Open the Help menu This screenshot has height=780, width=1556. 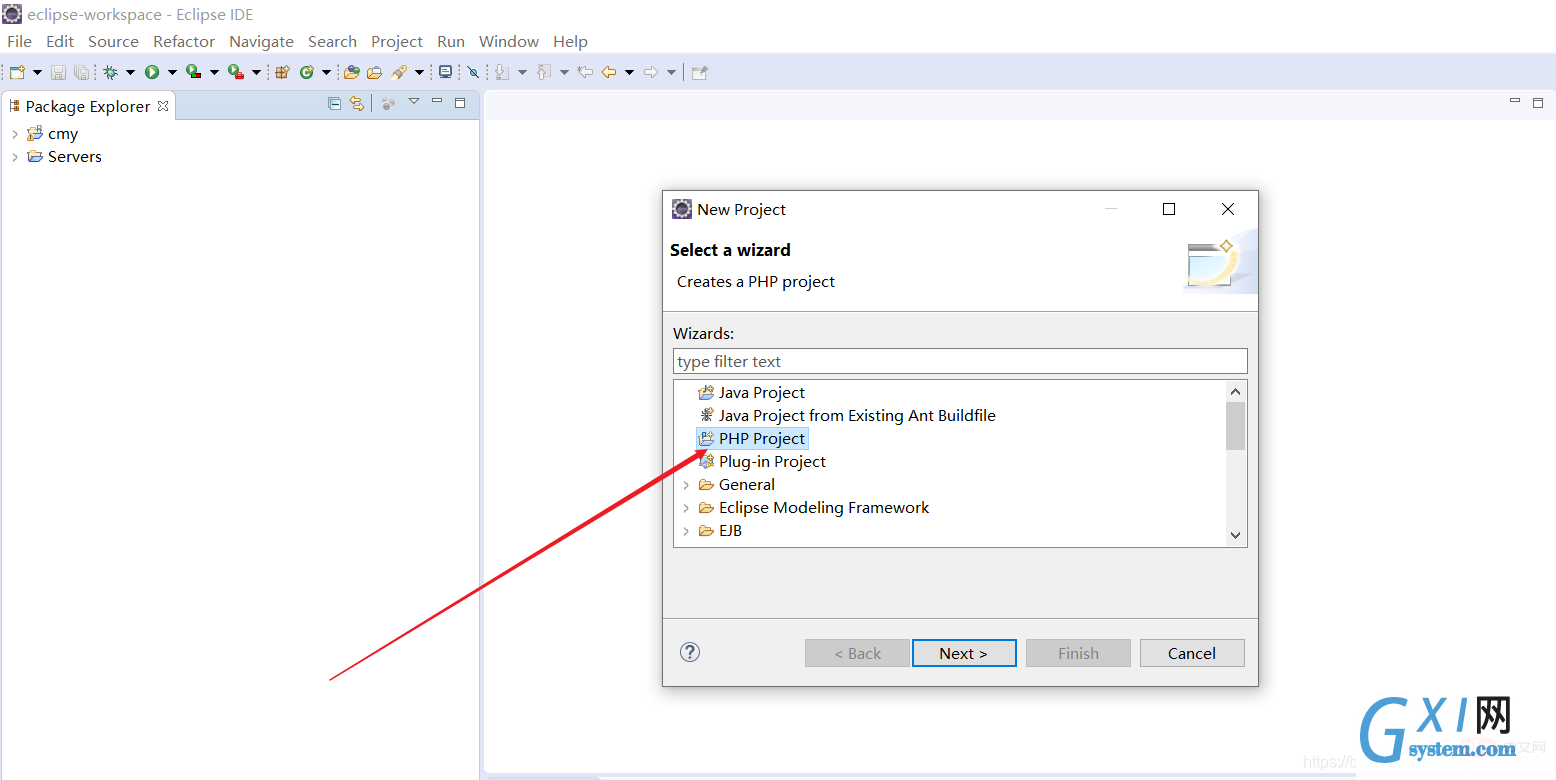pos(570,41)
